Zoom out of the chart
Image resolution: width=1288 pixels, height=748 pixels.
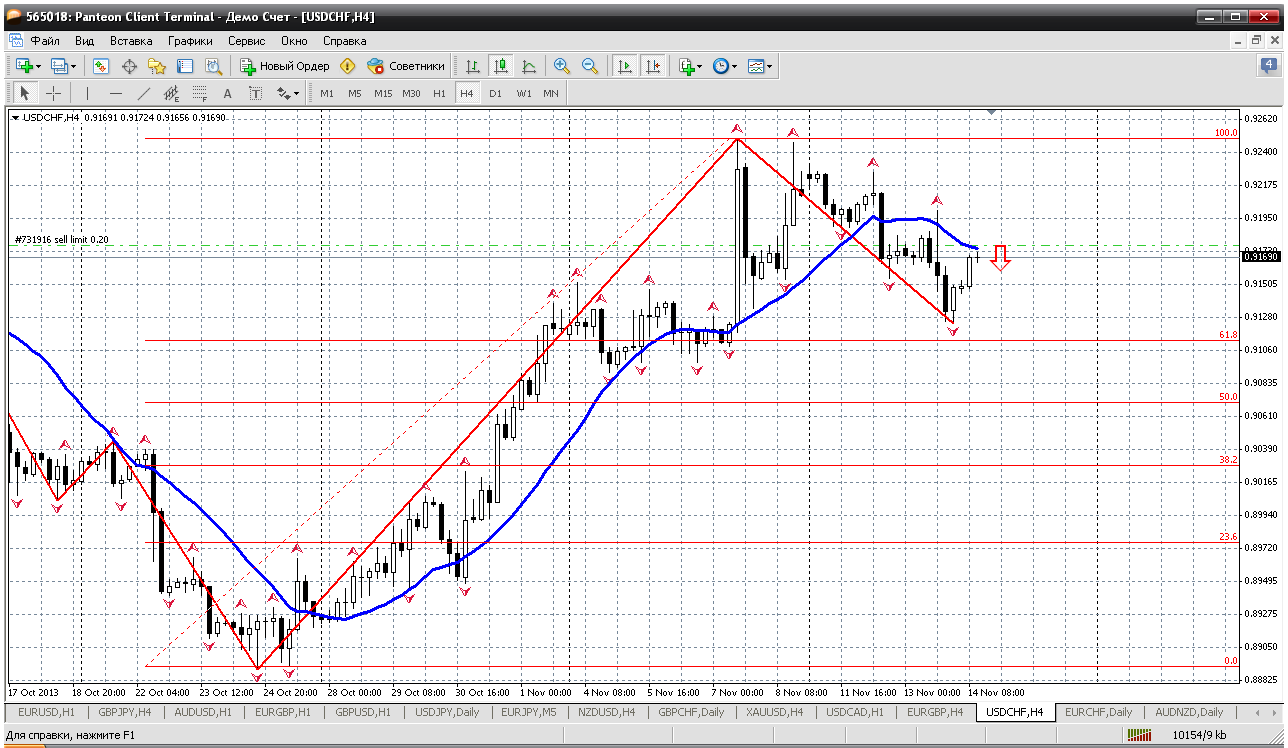pos(590,66)
